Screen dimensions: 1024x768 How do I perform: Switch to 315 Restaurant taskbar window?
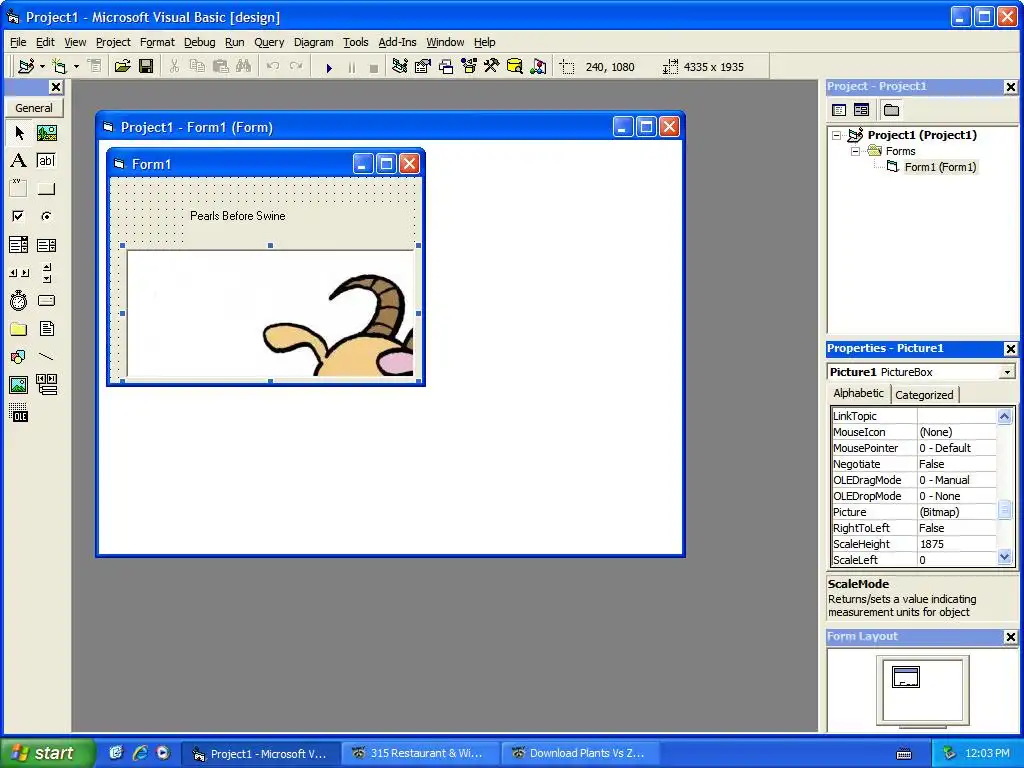point(420,753)
